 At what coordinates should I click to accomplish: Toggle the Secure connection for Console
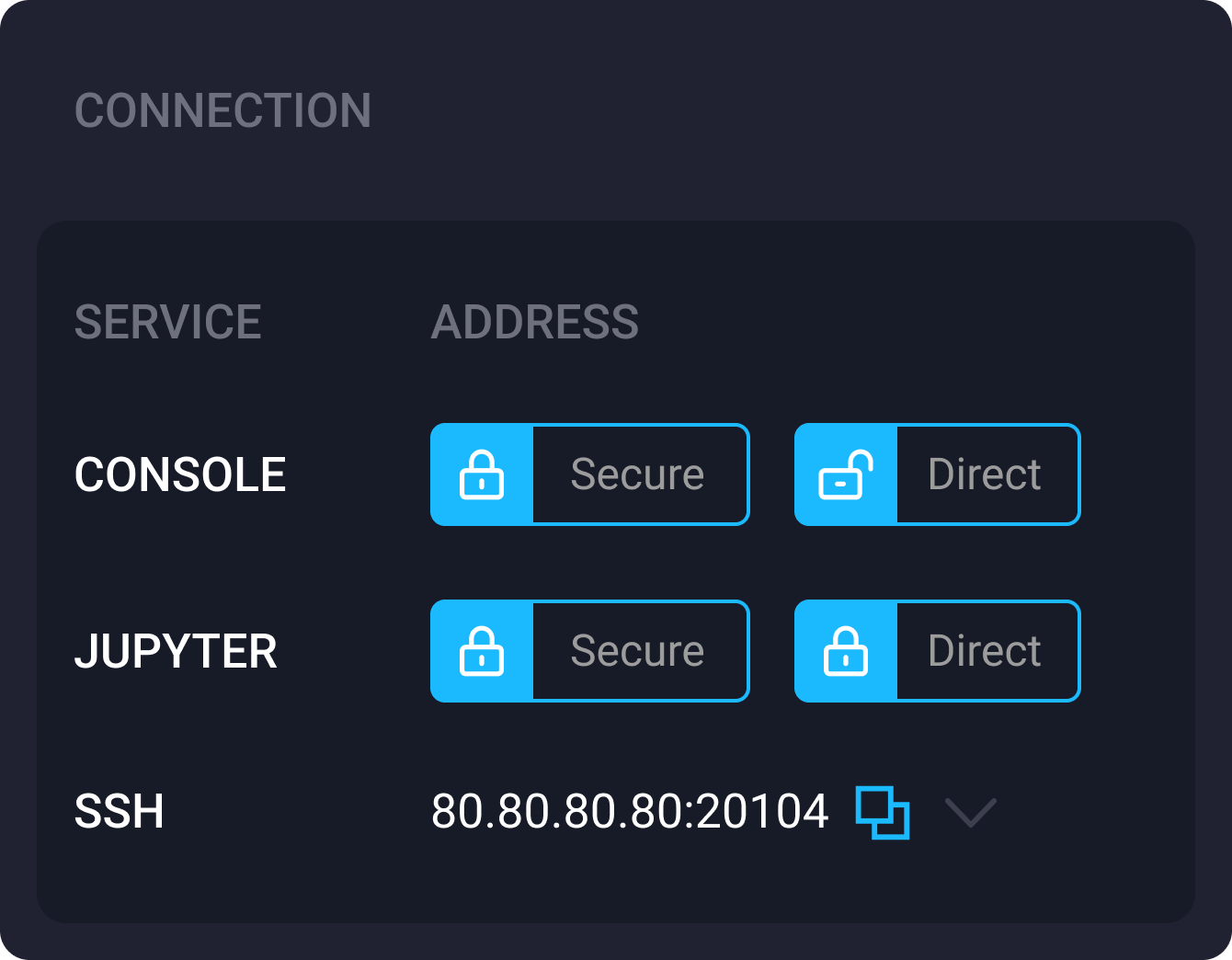[589, 474]
